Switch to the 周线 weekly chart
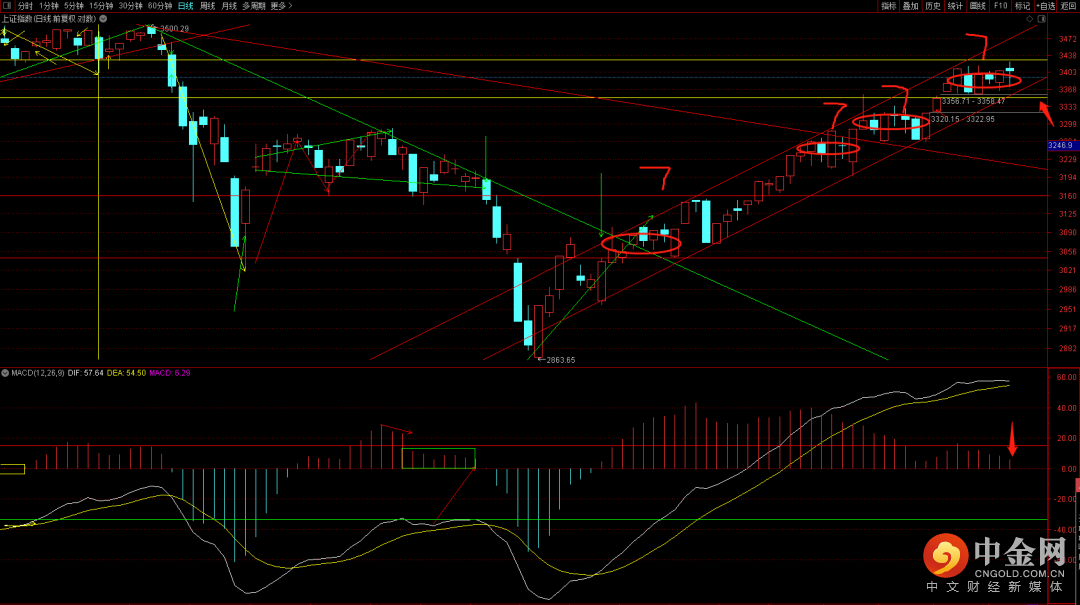The image size is (1080, 605). click(x=207, y=6)
